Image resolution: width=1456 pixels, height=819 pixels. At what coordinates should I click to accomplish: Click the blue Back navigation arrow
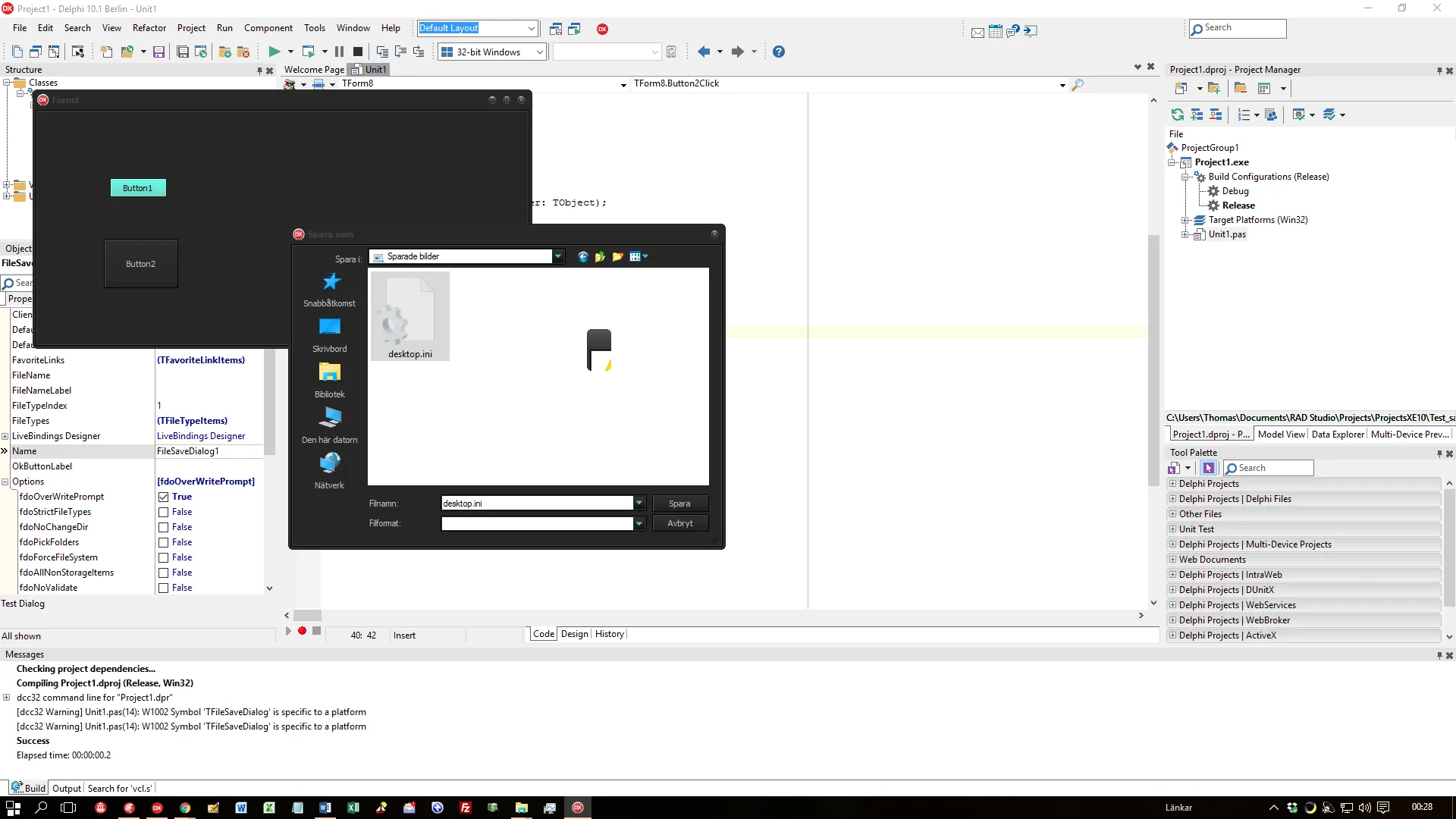[703, 52]
